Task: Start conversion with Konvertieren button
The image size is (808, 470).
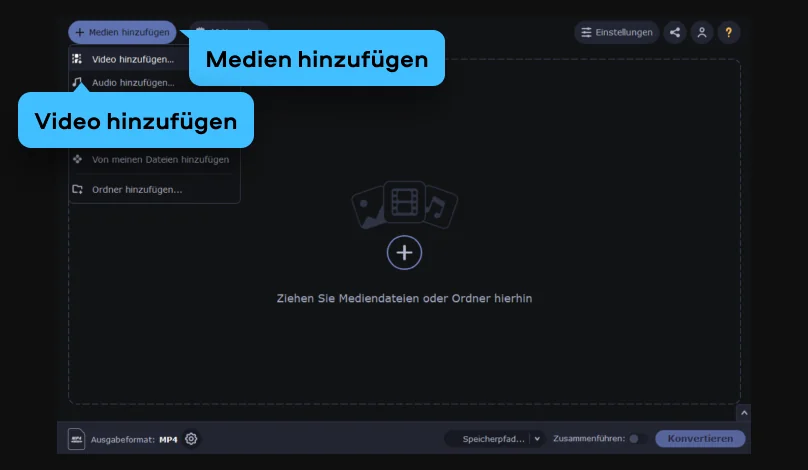Action: [x=700, y=439]
